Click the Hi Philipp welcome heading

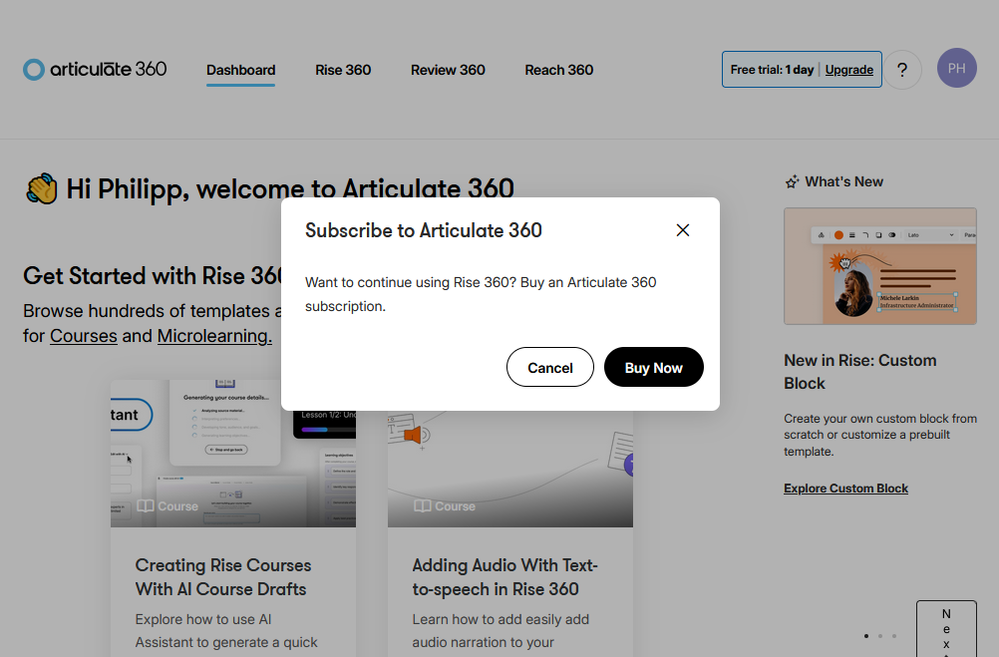click(290, 189)
